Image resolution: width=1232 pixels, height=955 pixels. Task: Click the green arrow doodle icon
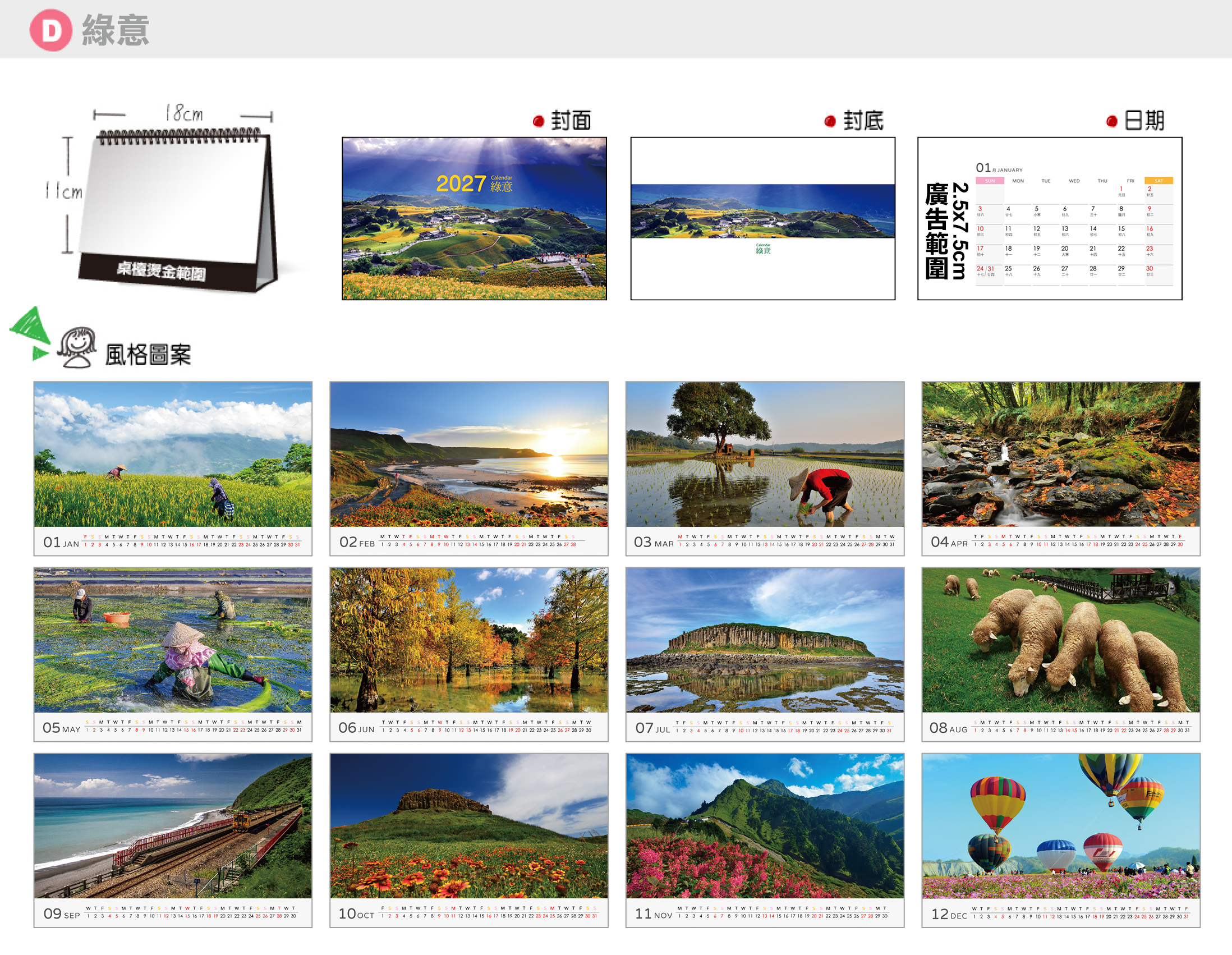point(30,333)
